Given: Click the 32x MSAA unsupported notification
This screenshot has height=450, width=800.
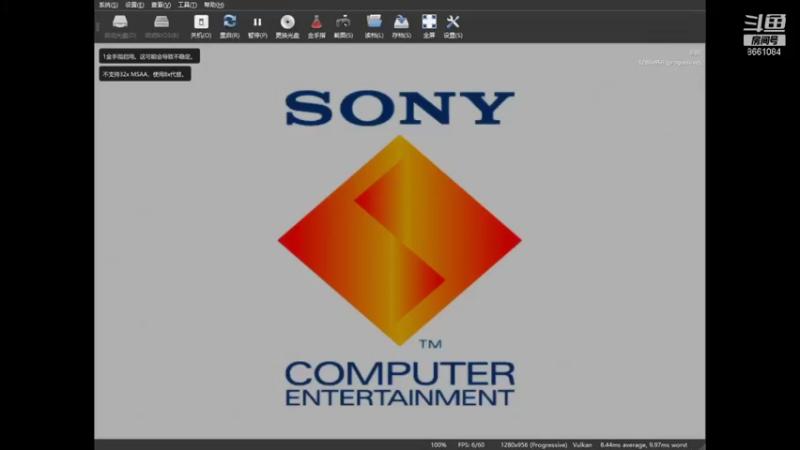Looking at the screenshot, I should coord(145,74).
